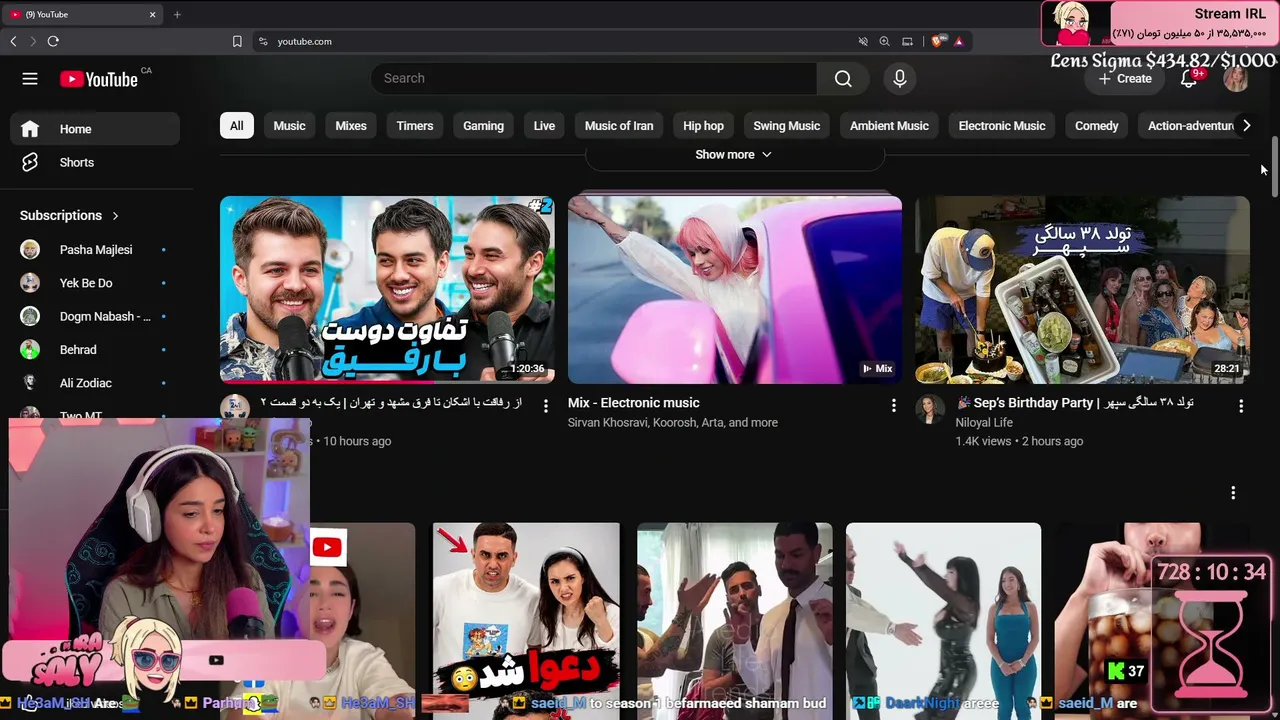Click the crossed-out eye icon in the address bar
Image resolution: width=1280 pixels, height=720 pixels.
click(x=863, y=41)
